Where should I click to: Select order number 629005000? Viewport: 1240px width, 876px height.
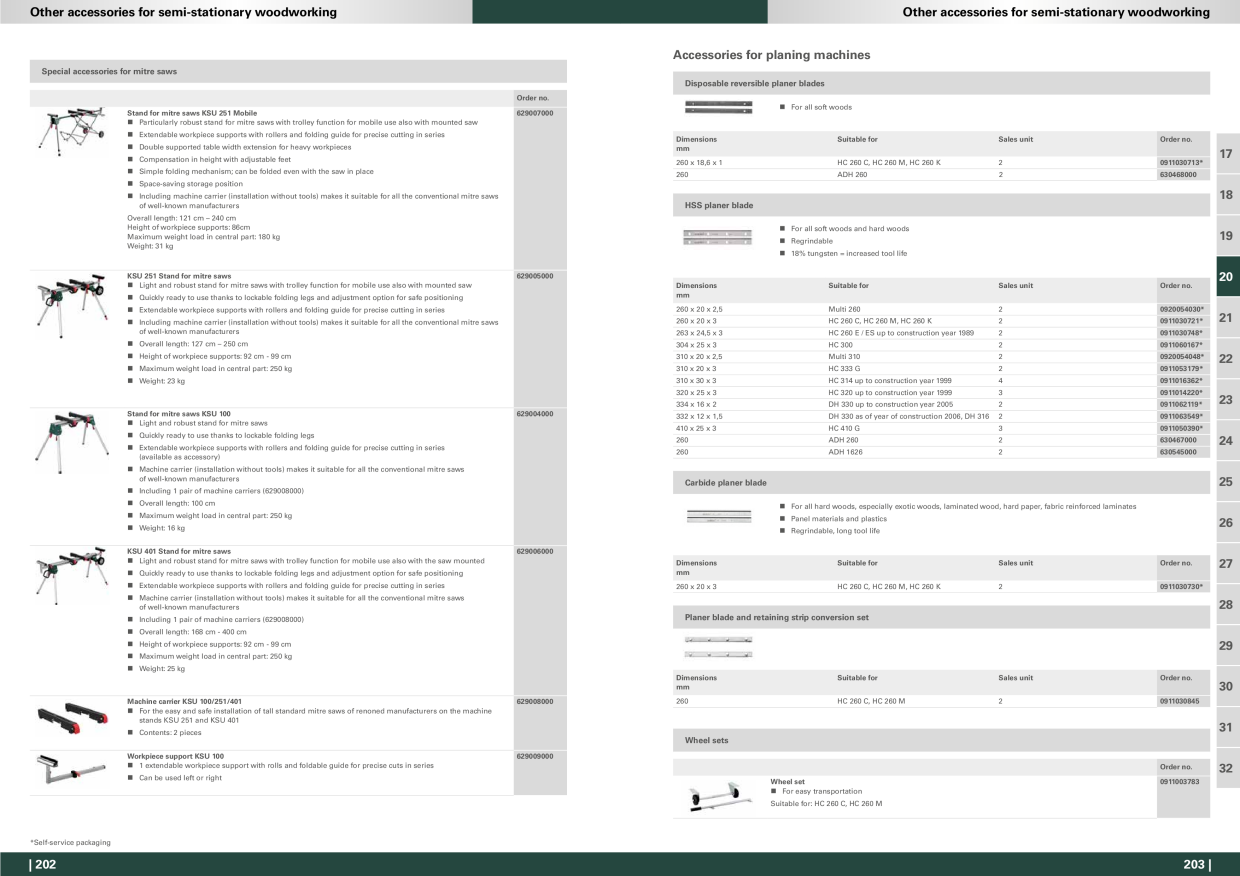pyautogui.click(x=535, y=275)
